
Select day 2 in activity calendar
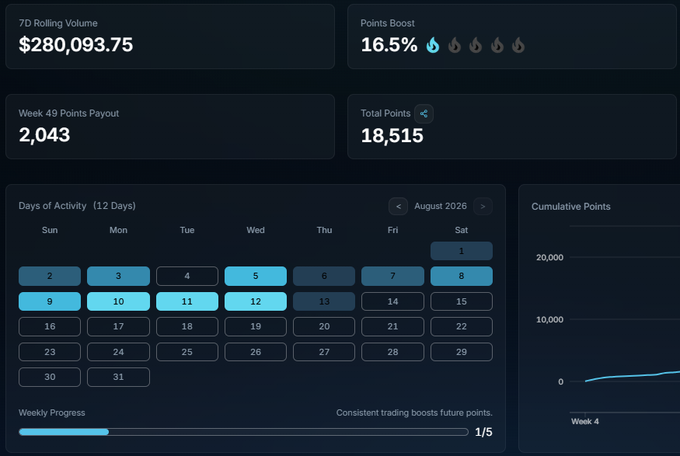(49, 276)
